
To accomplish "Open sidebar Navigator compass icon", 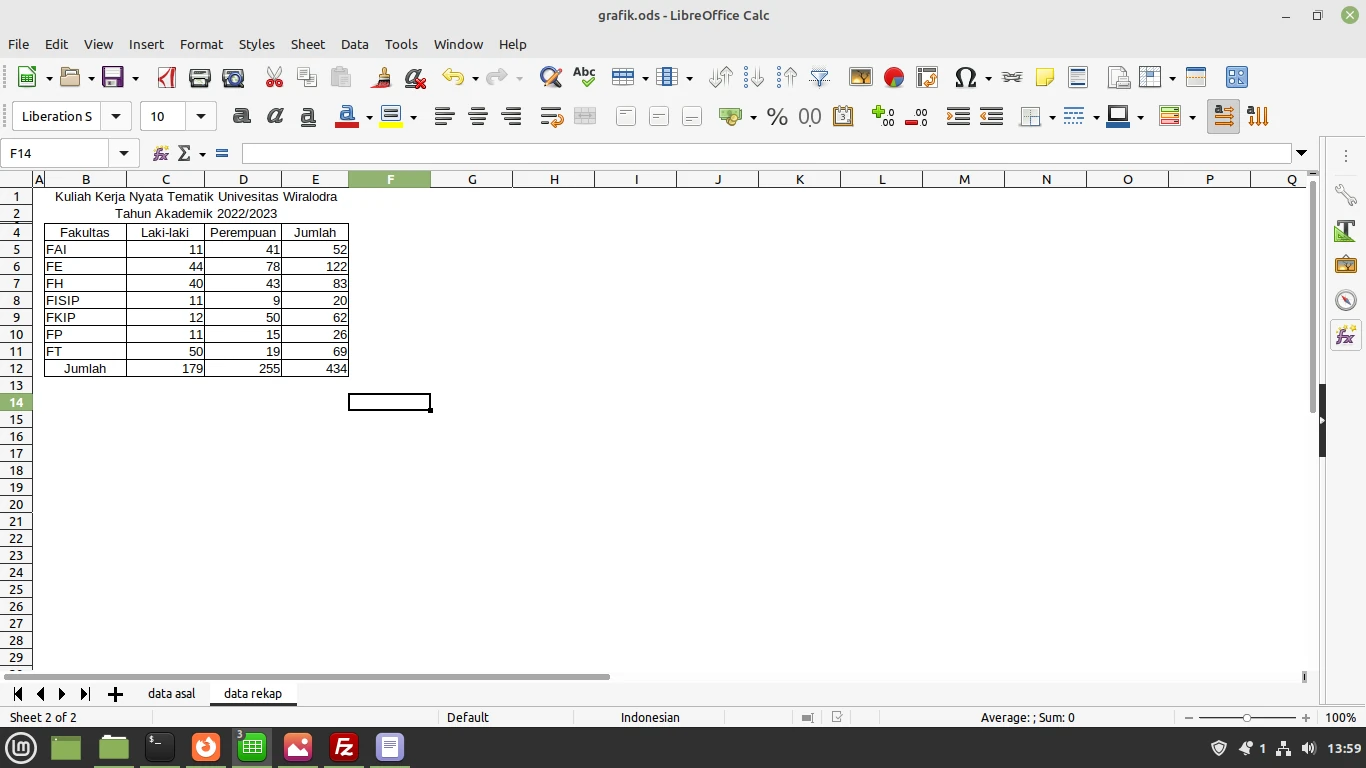I will [1346, 300].
